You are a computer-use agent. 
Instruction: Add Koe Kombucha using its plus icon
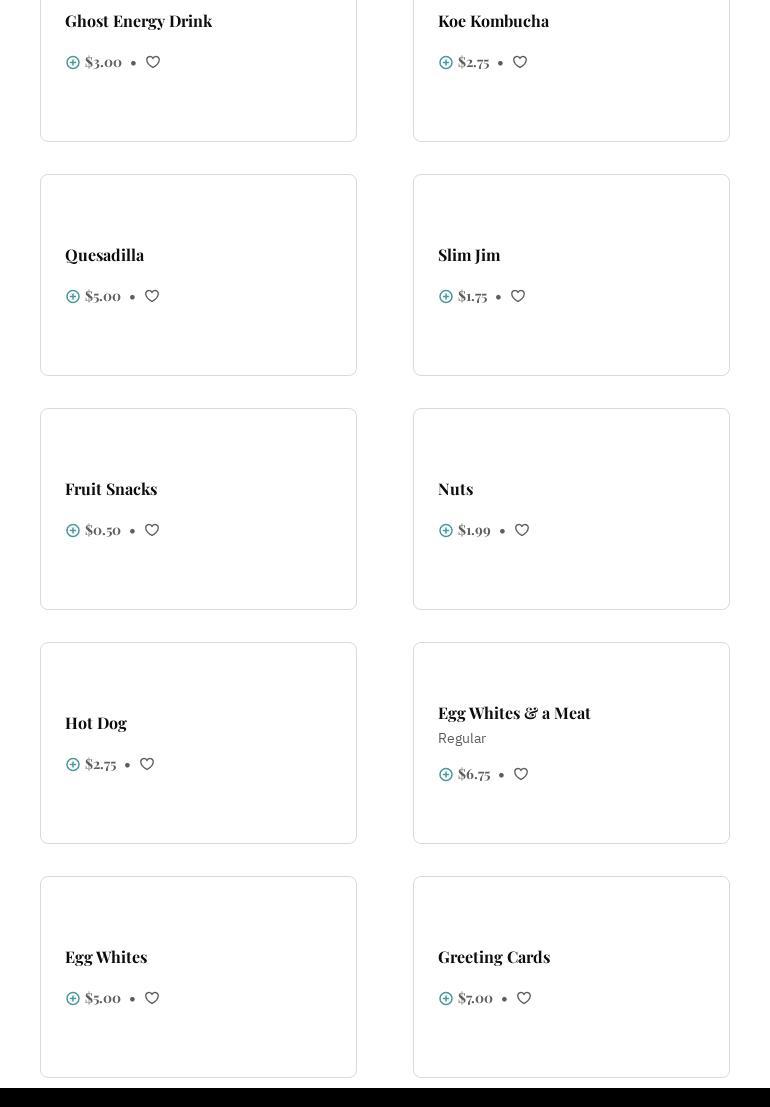pos(446,62)
